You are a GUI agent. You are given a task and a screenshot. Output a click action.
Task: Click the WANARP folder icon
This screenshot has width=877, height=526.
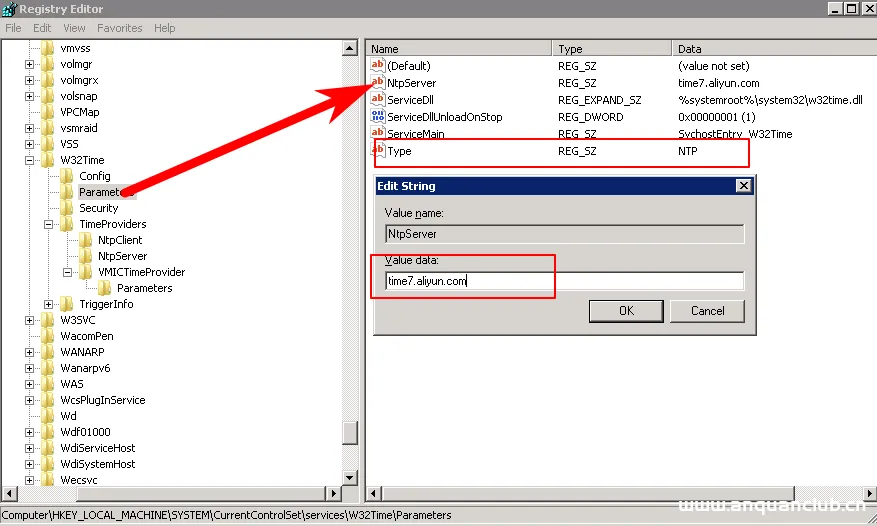[47, 352]
